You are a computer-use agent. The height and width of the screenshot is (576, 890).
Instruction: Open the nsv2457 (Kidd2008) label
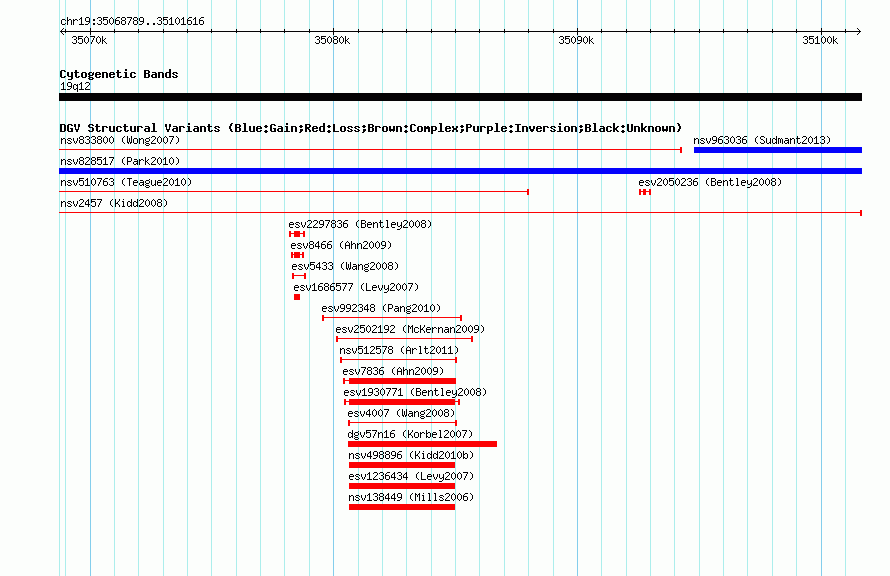[114, 203]
